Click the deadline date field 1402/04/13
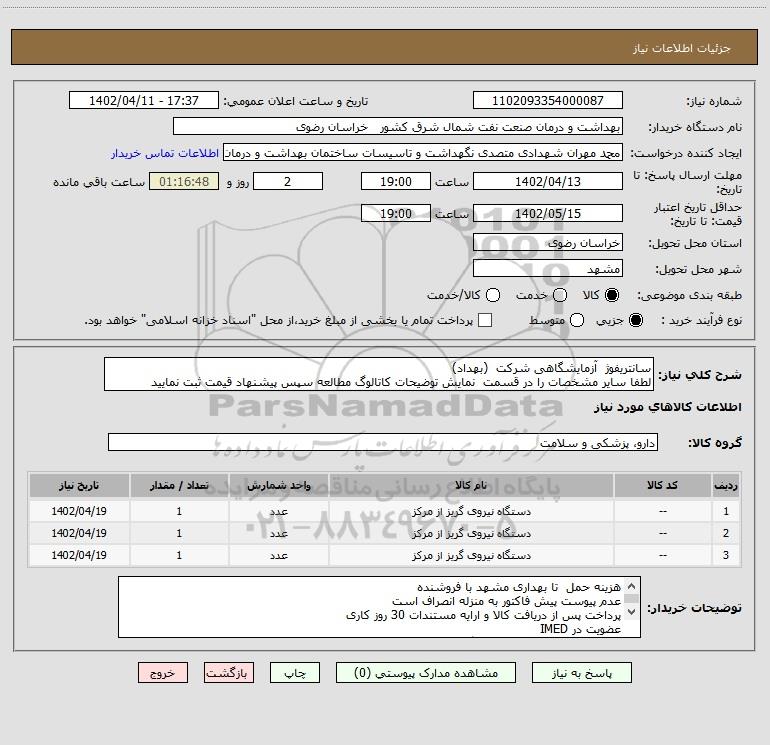Screen dimensions: 770x745 (548, 181)
